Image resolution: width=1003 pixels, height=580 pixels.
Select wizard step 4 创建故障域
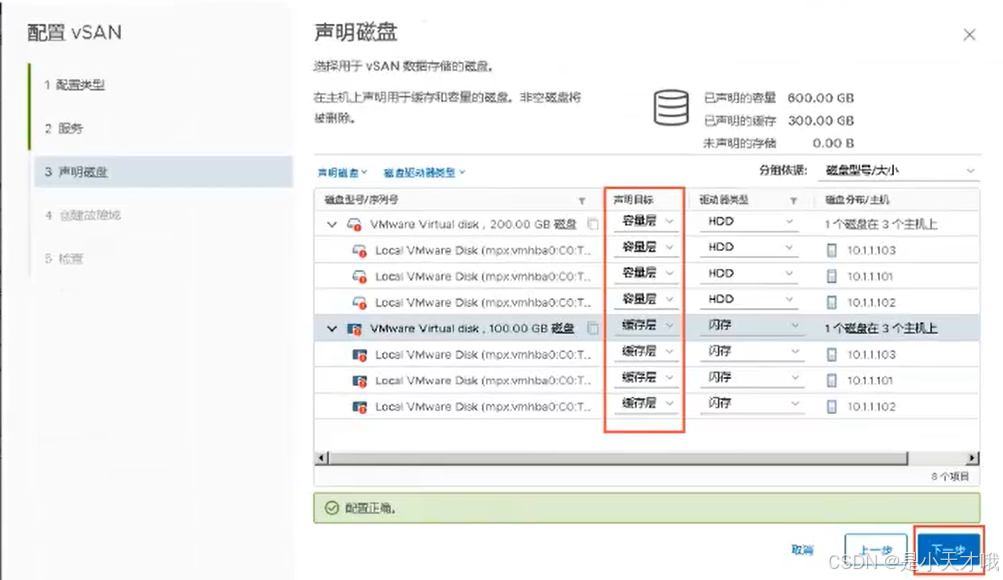click(83, 216)
